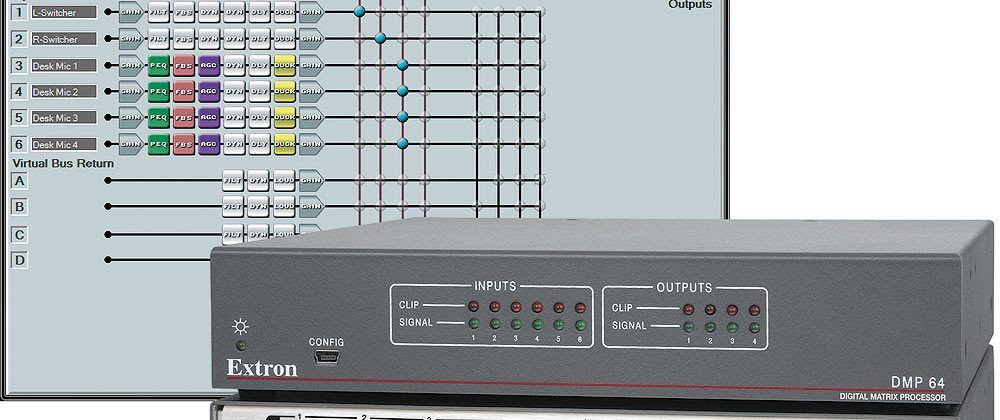
Task: Select Virtual Bus Return D button
Action: tap(20, 261)
